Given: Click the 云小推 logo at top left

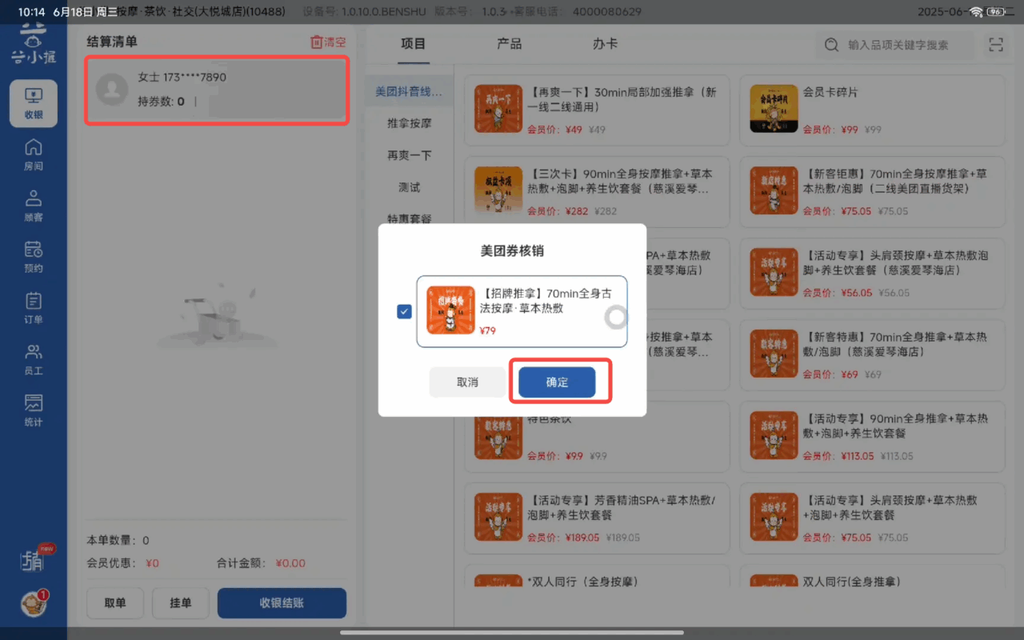Looking at the screenshot, I should point(33,44).
